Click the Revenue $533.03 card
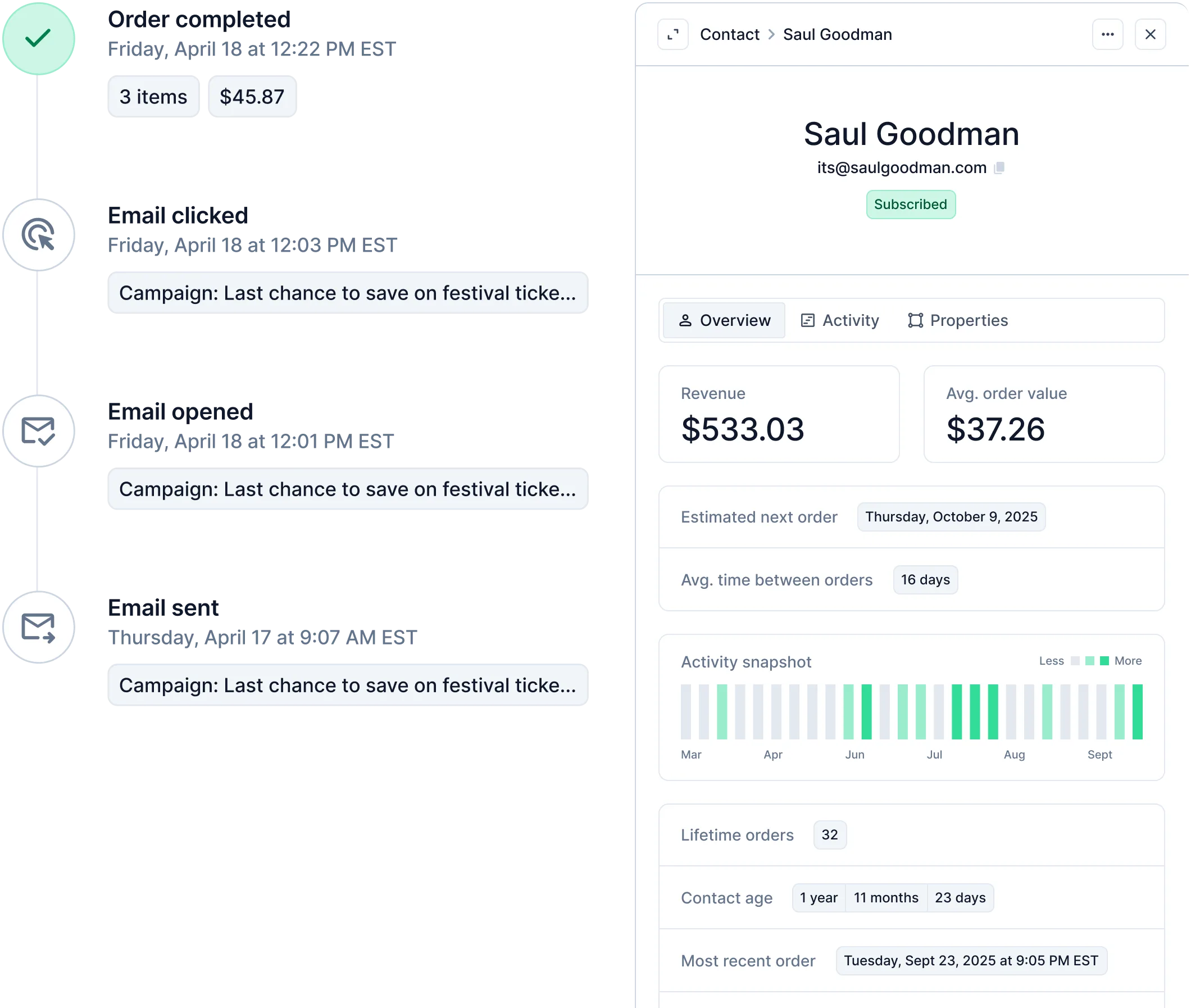 [x=779, y=414]
